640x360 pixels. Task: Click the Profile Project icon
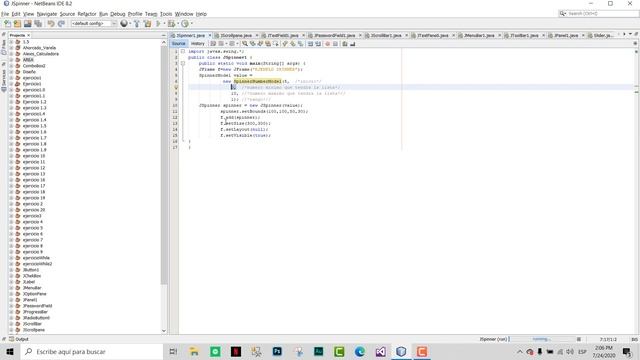coord(185,24)
